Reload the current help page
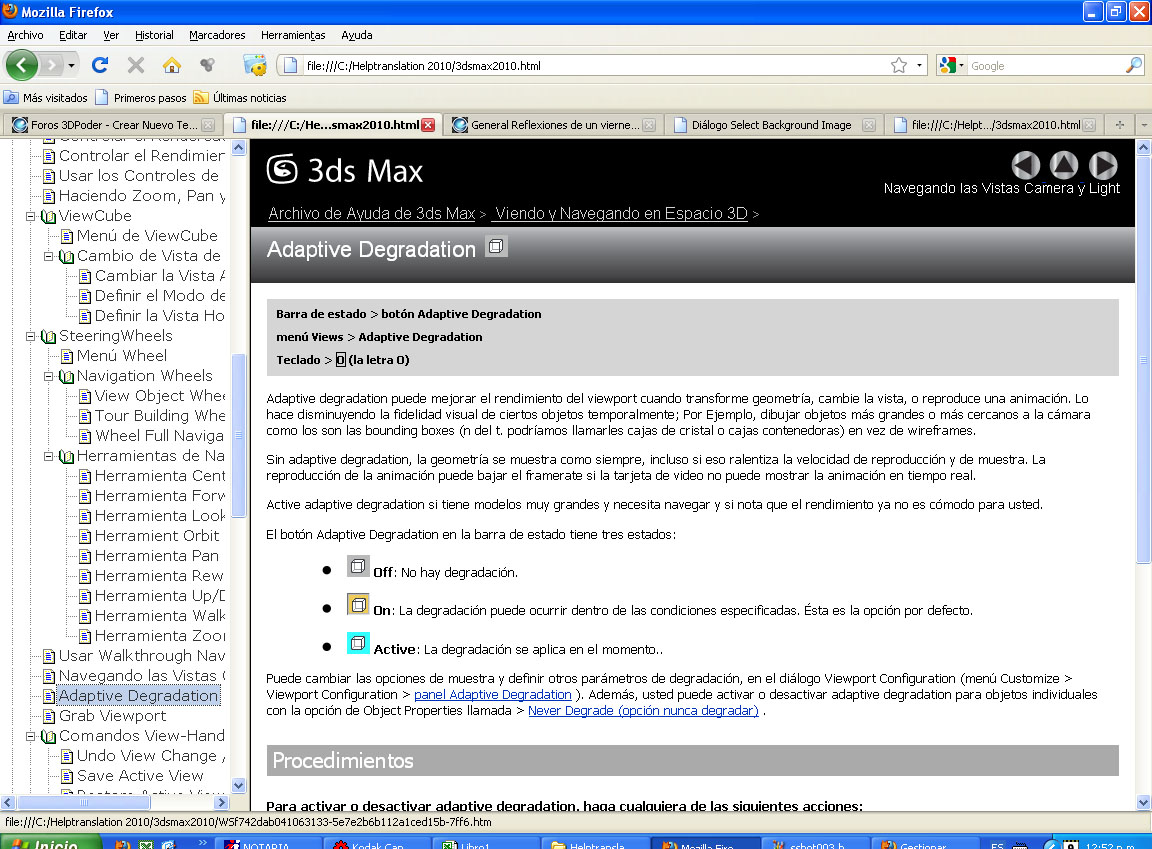This screenshot has height=849, width=1152. point(100,65)
